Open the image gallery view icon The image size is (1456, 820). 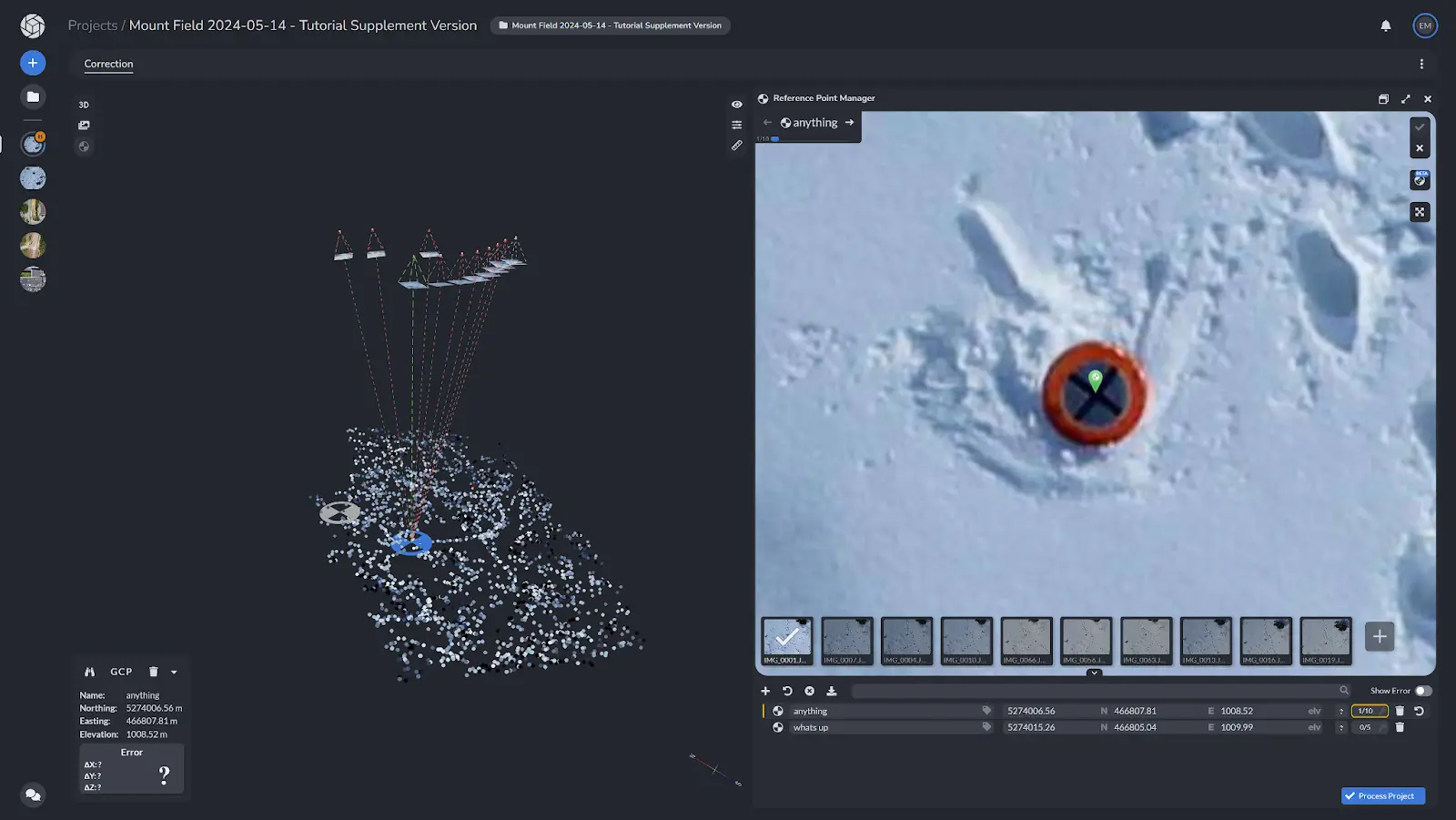tap(84, 126)
